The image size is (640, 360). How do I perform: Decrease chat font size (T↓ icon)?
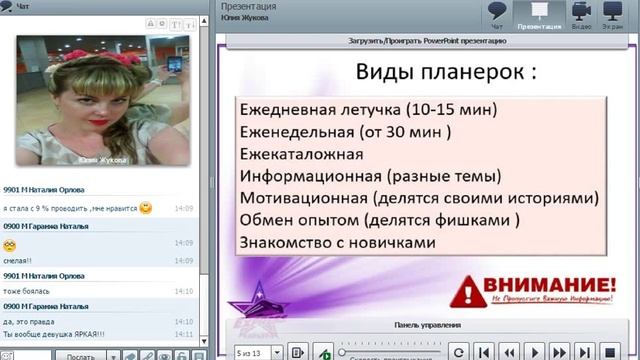[190, 24]
